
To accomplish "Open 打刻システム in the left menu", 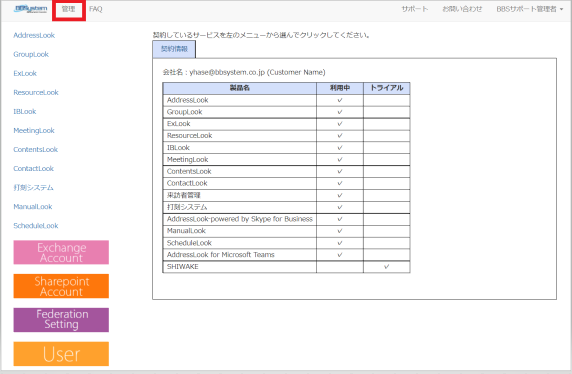I will [x=33, y=188].
